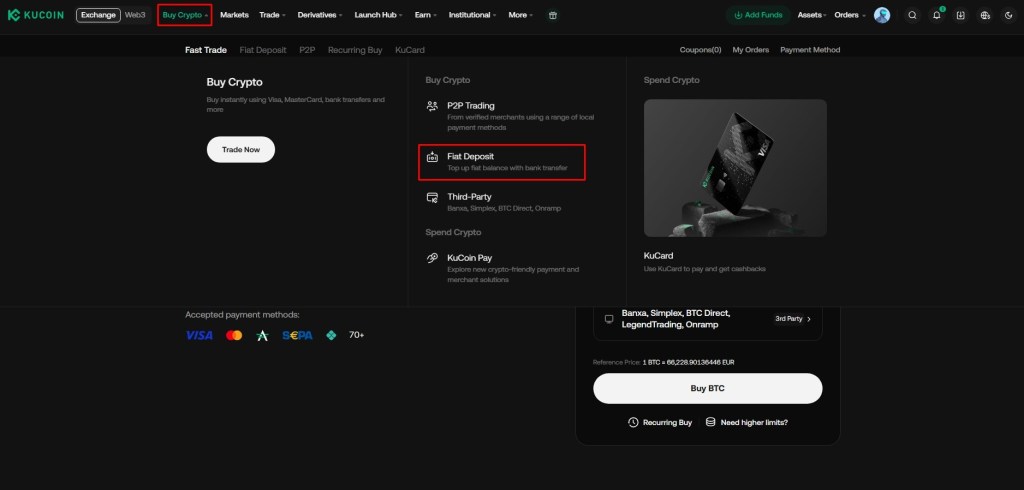
Task: Open the language globe icon
Action: click(985, 15)
